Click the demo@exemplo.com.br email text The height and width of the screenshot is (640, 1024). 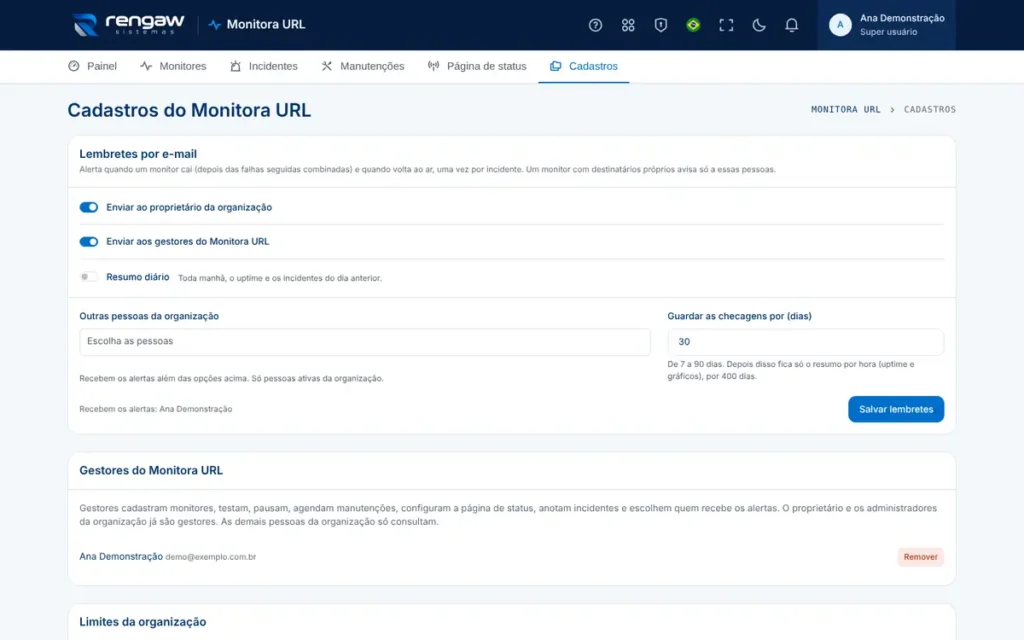(210, 557)
